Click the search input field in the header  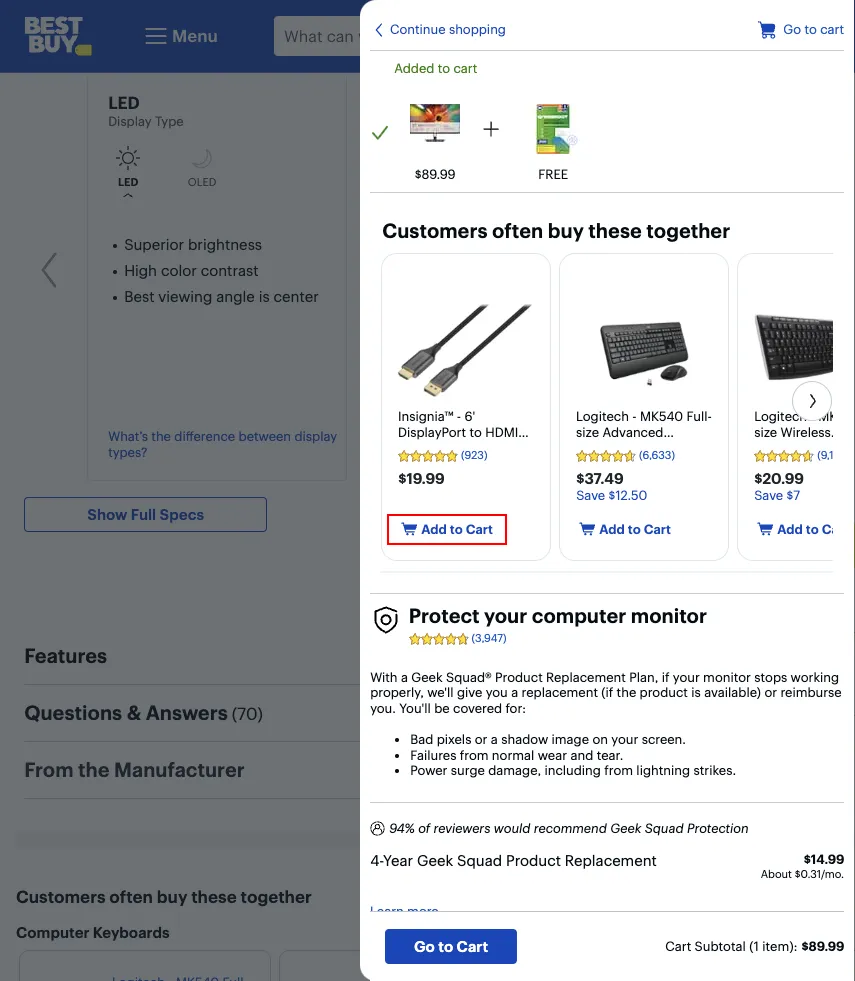coord(320,35)
